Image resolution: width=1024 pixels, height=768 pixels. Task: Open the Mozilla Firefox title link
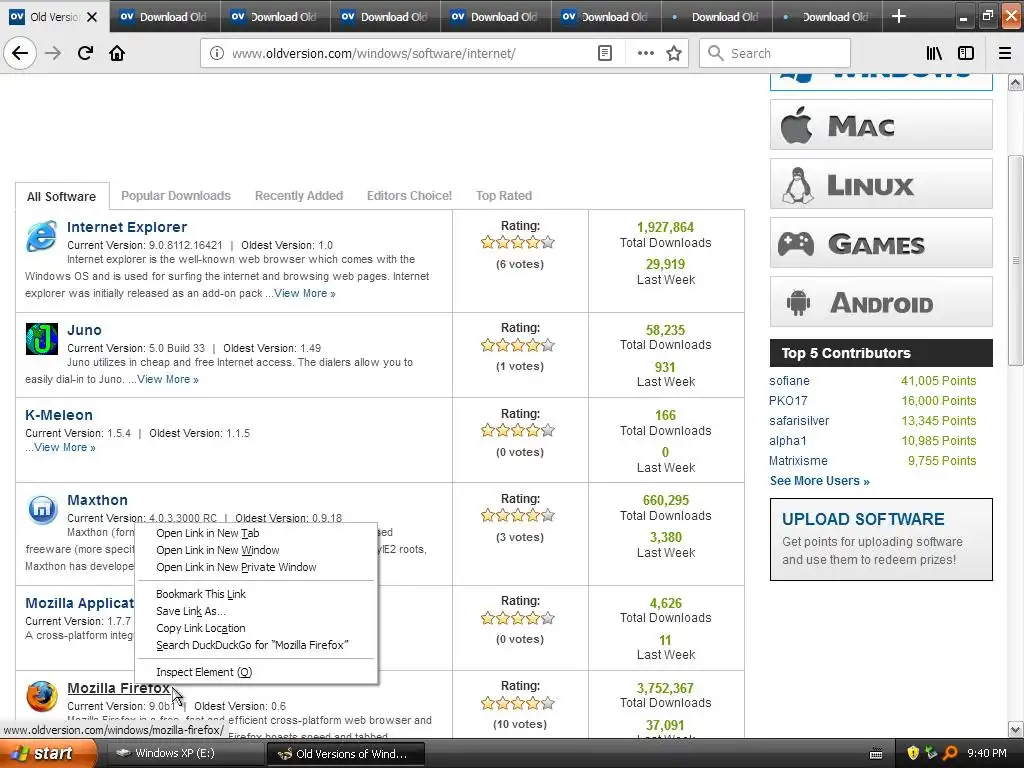point(118,688)
